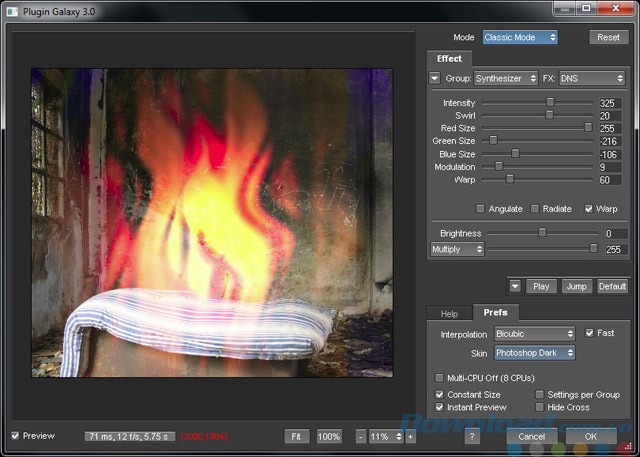Click the Reset button

pos(608,38)
